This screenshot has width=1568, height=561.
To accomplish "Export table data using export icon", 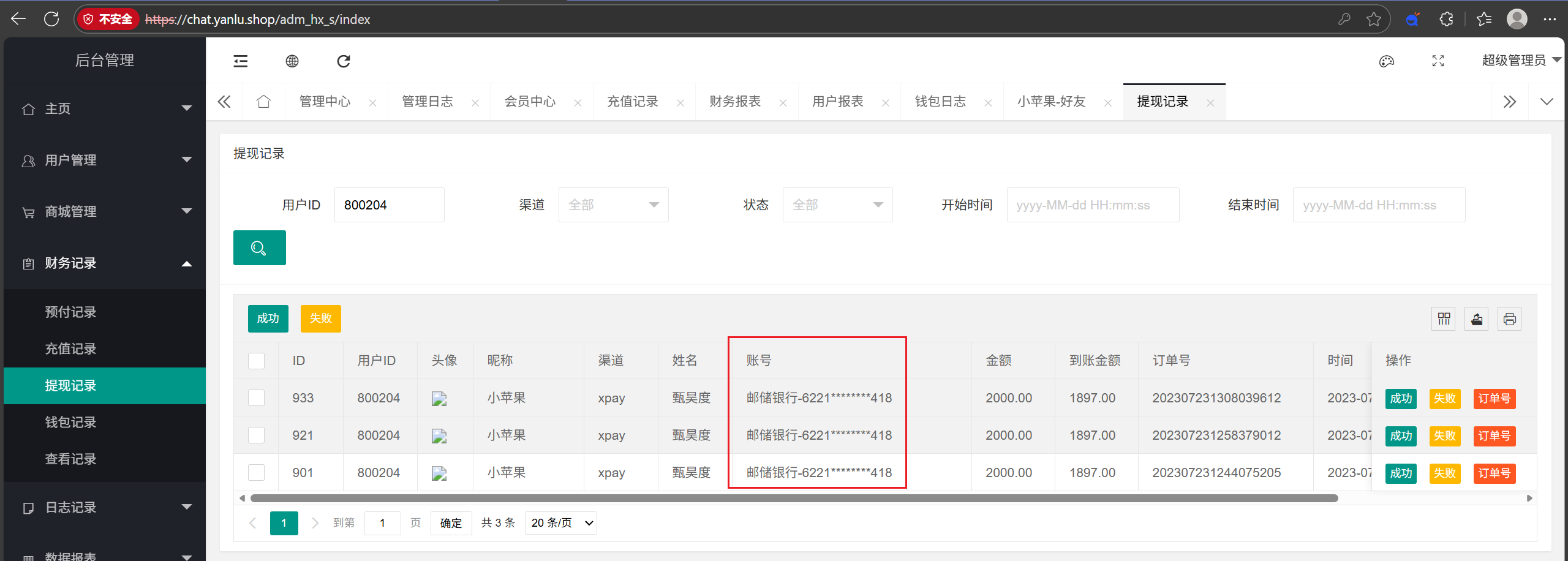I will [x=1477, y=319].
